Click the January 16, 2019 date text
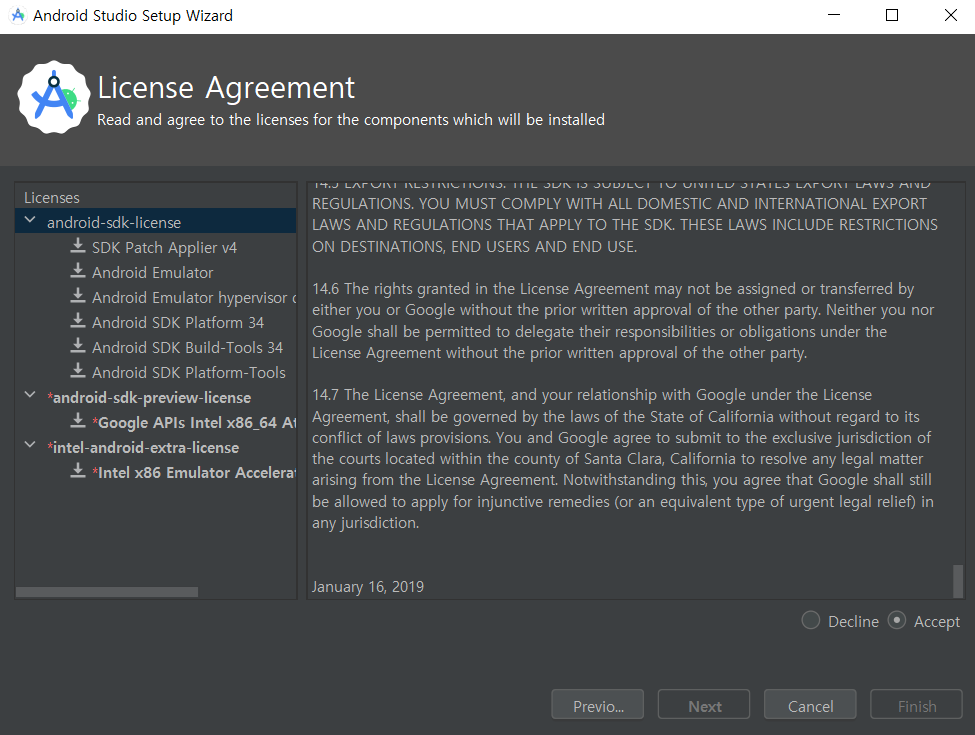The width and height of the screenshot is (975, 735). tap(367, 586)
